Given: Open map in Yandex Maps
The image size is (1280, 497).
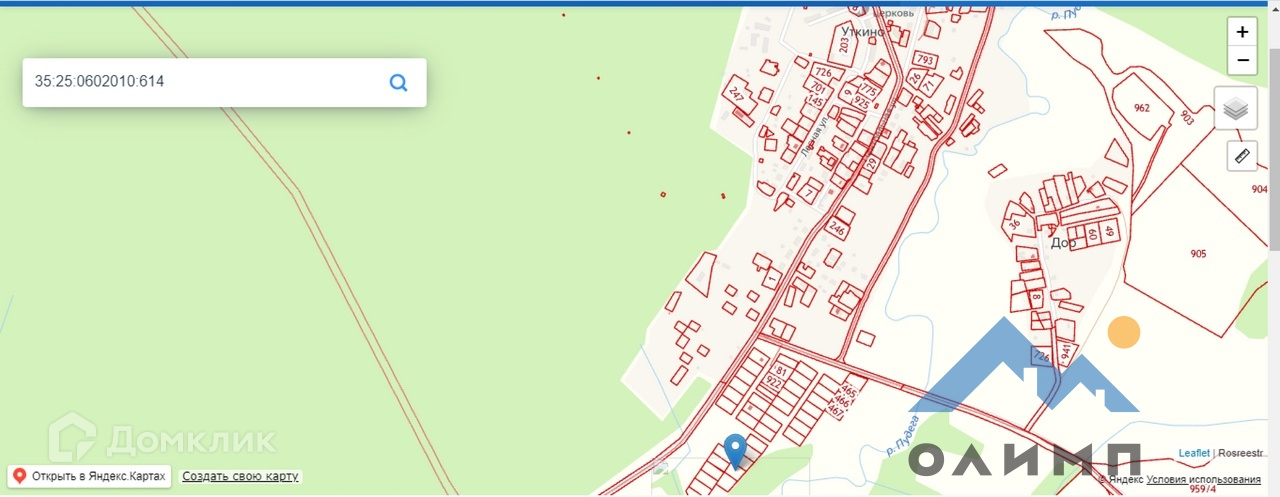Looking at the screenshot, I should 89,476.
